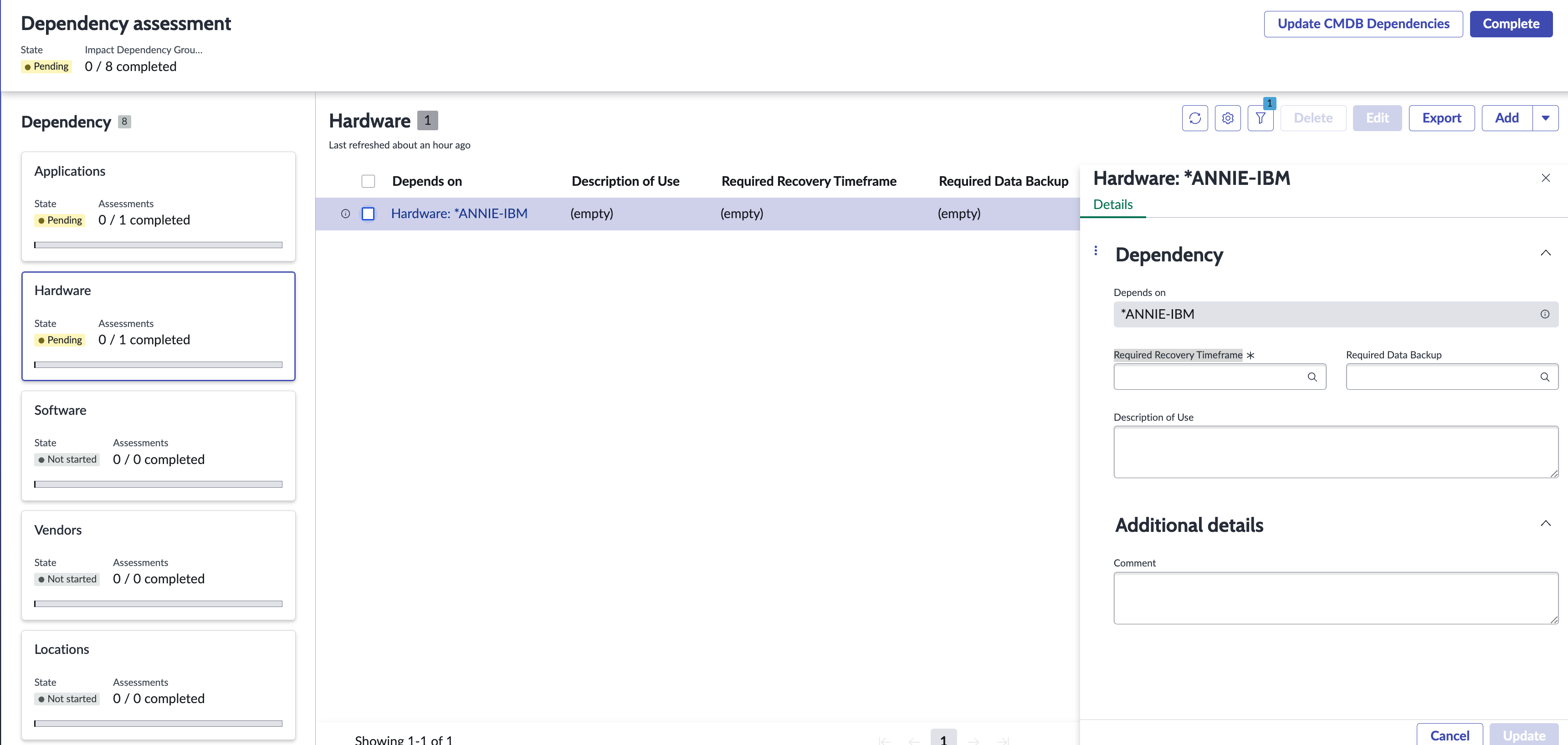Click into the Comment textarea

[1336, 598]
